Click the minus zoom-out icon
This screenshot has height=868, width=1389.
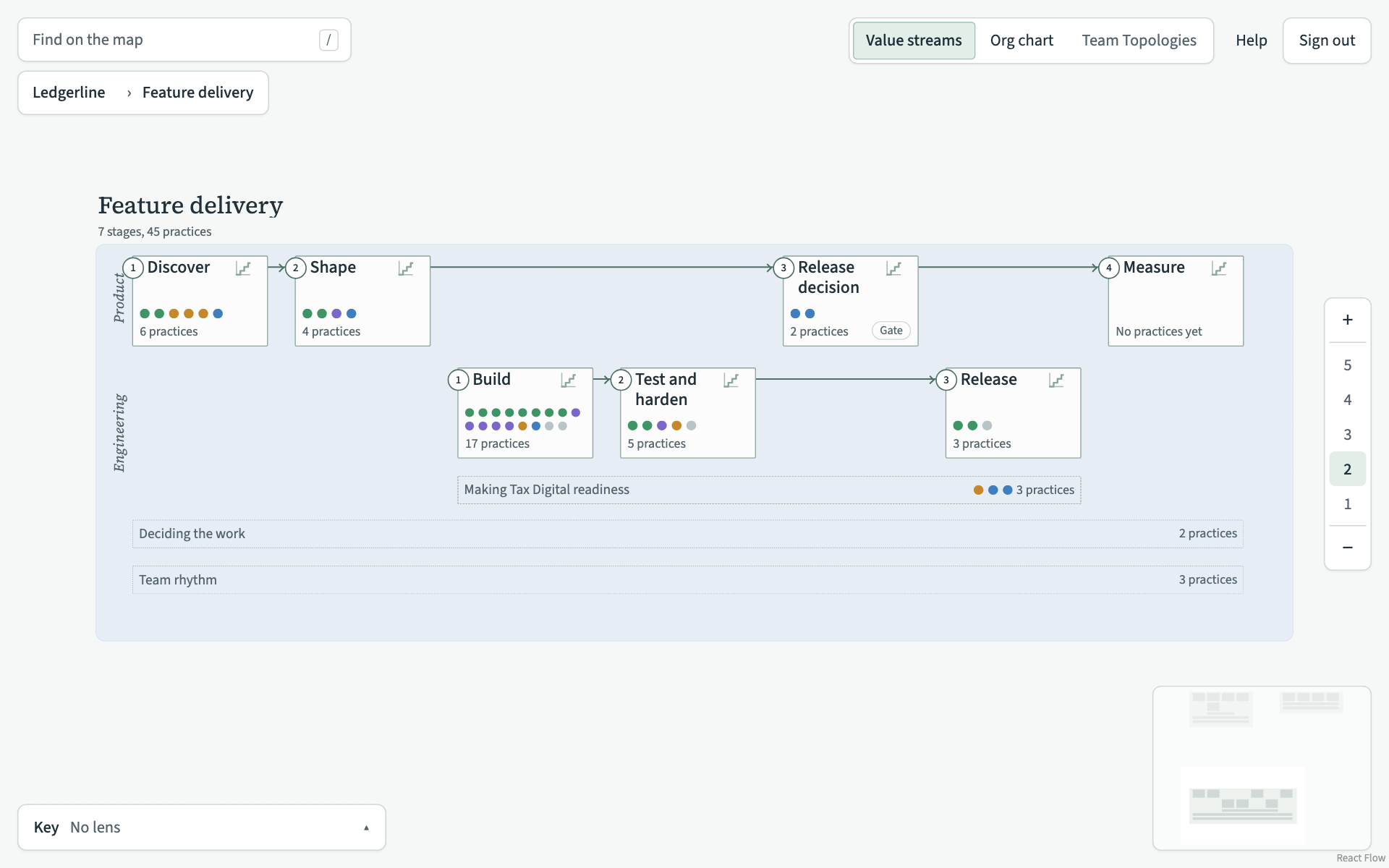click(1347, 548)
